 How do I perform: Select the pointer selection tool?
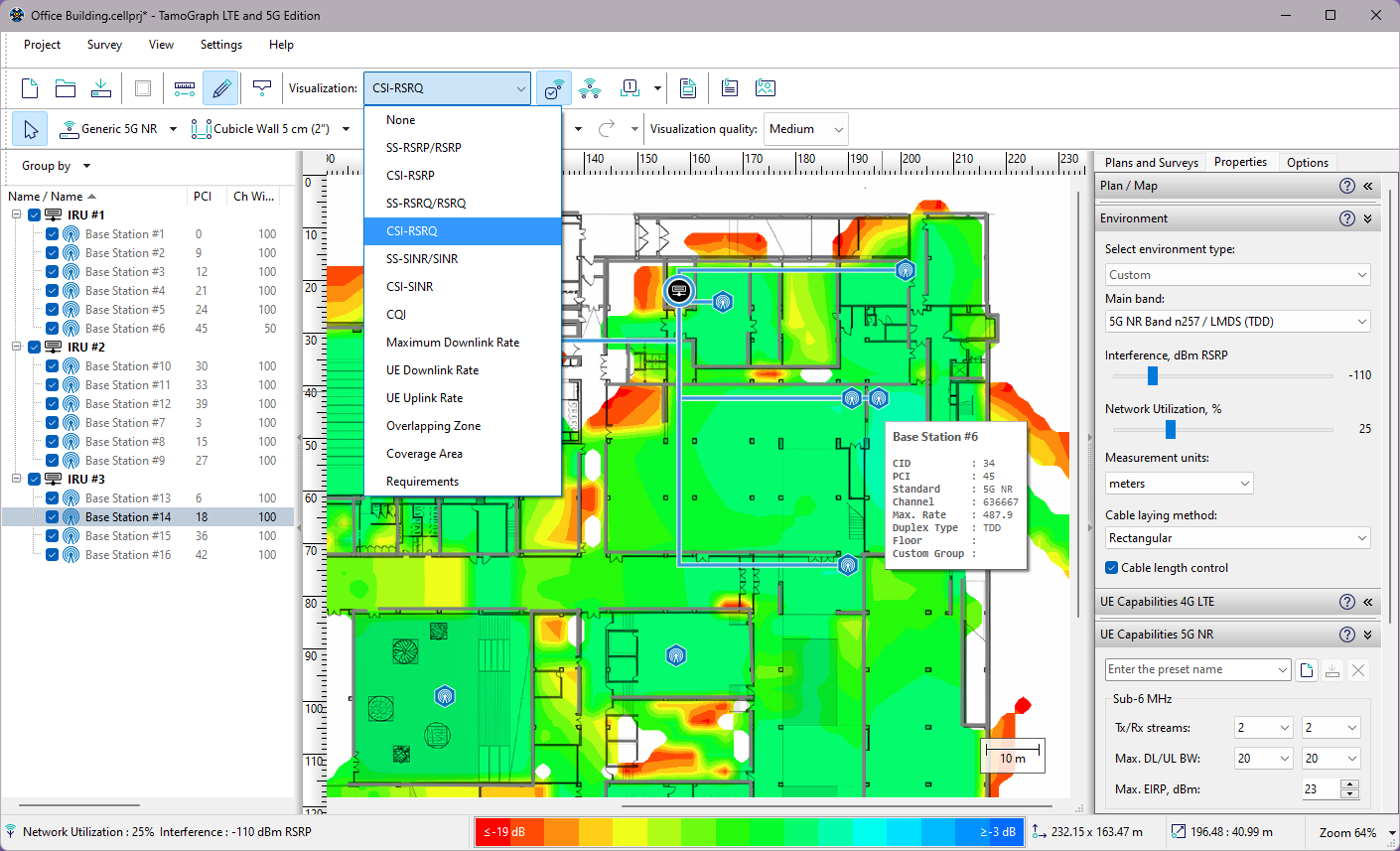click(x=29, y=129)
